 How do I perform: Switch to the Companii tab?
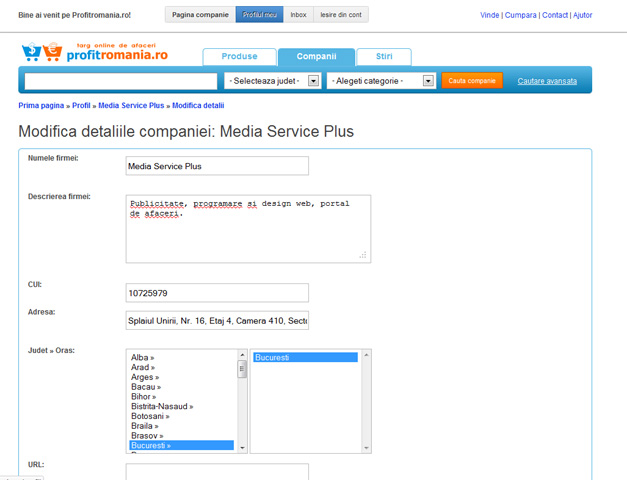click(x=316, y=56)
